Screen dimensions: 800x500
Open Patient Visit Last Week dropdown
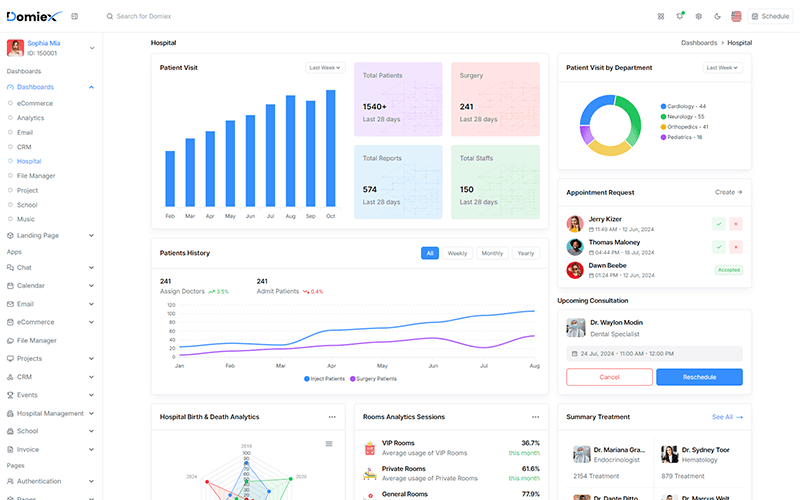(325, 67)
